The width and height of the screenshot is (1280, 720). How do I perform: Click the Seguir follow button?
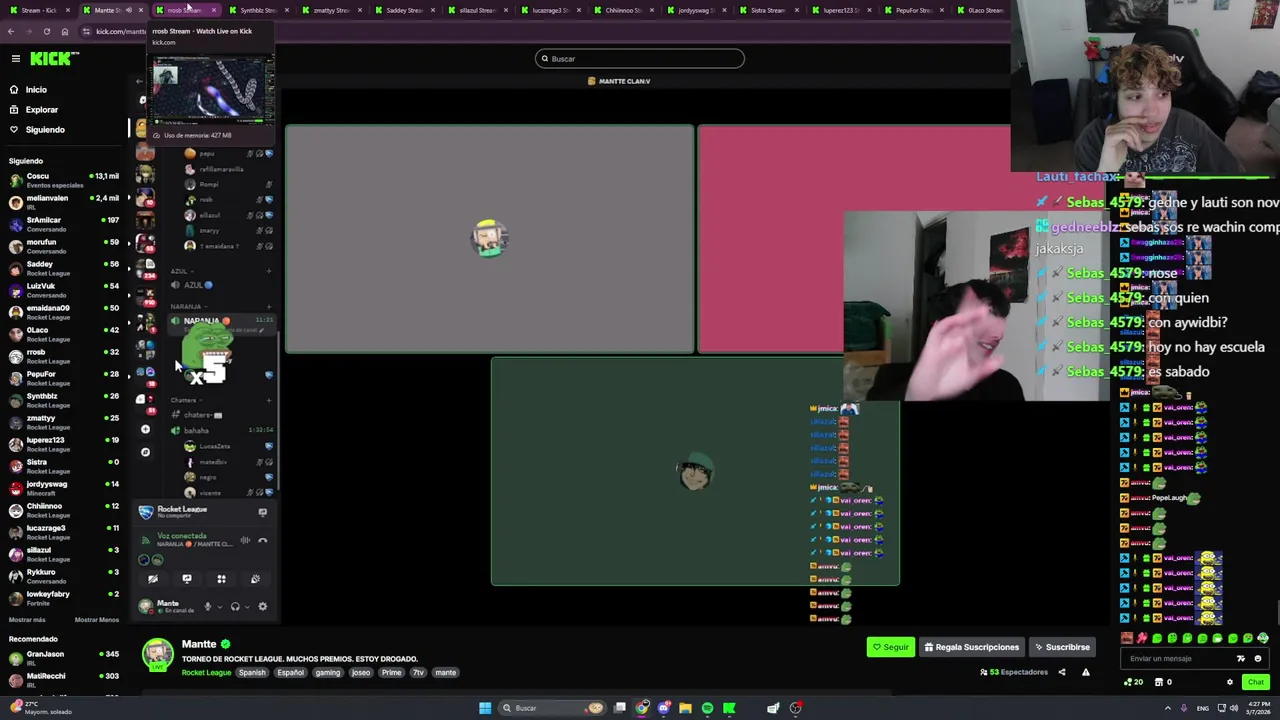890,647
